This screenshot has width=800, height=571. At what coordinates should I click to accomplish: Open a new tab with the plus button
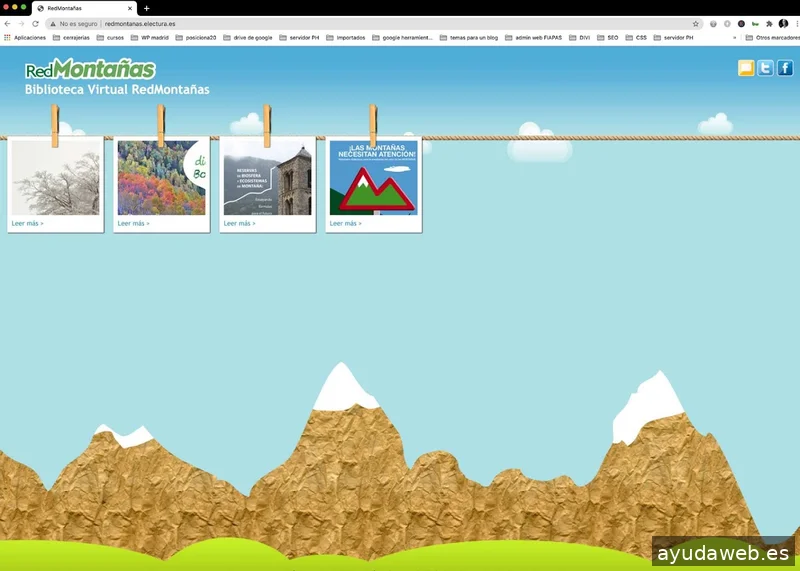[x=146, y=8]
